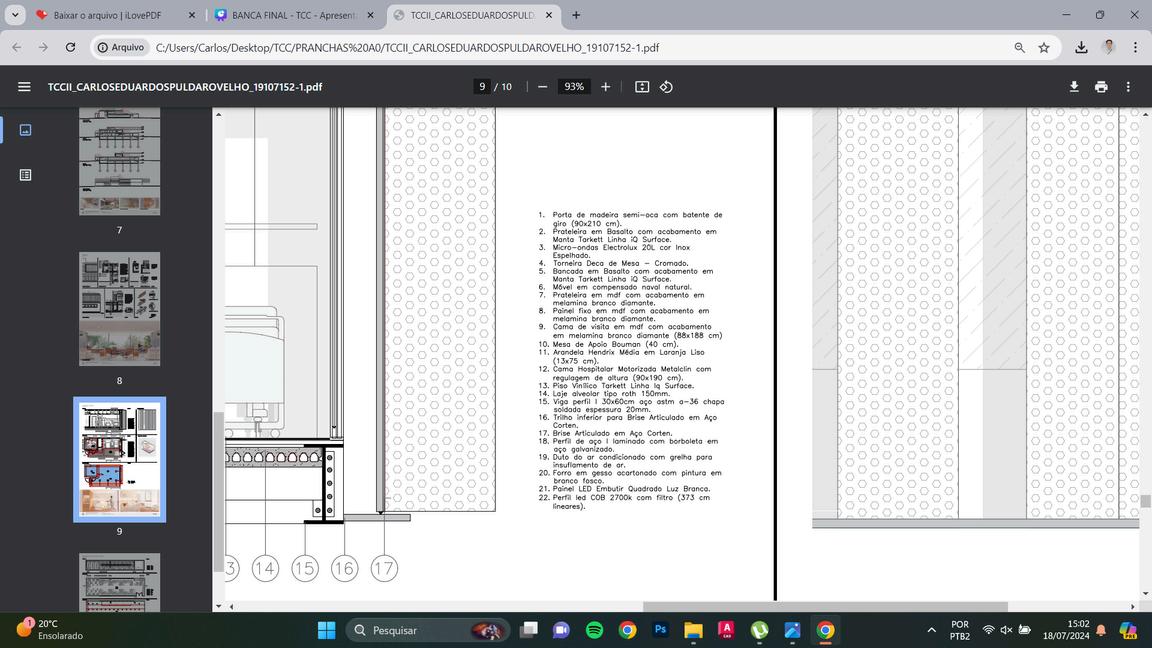This screenshot has width=1152, height=648.
Task: Fit PDF to page
Action: (641, 87)
